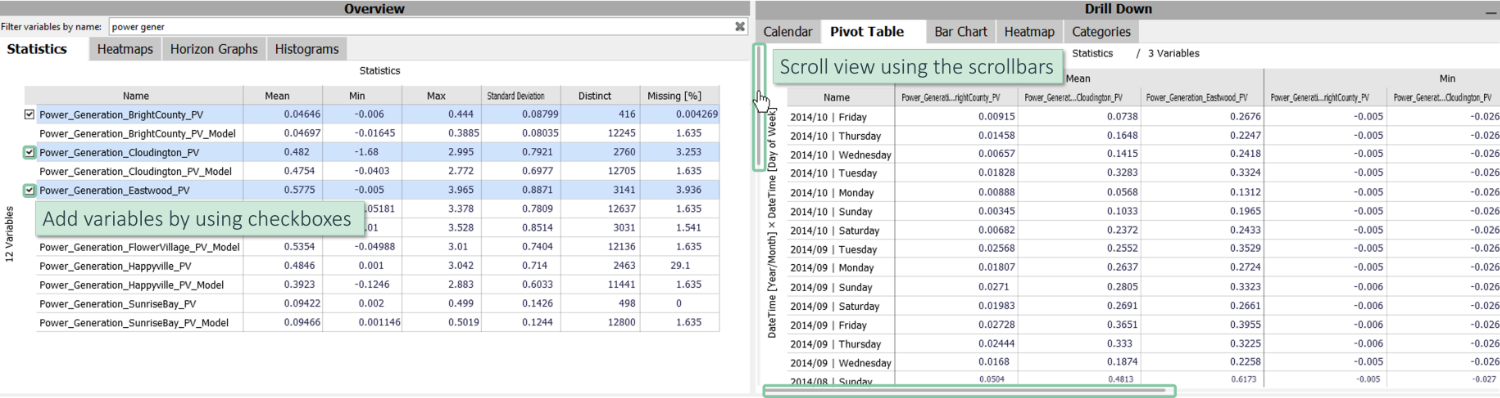Uncheck the Power_Generation_BrightCounty_PV checkbox

tap(29, 115)
